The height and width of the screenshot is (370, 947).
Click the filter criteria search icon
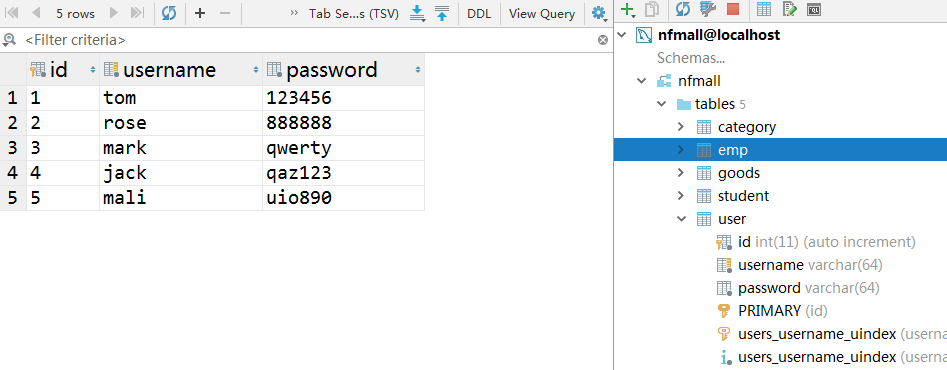9,40
